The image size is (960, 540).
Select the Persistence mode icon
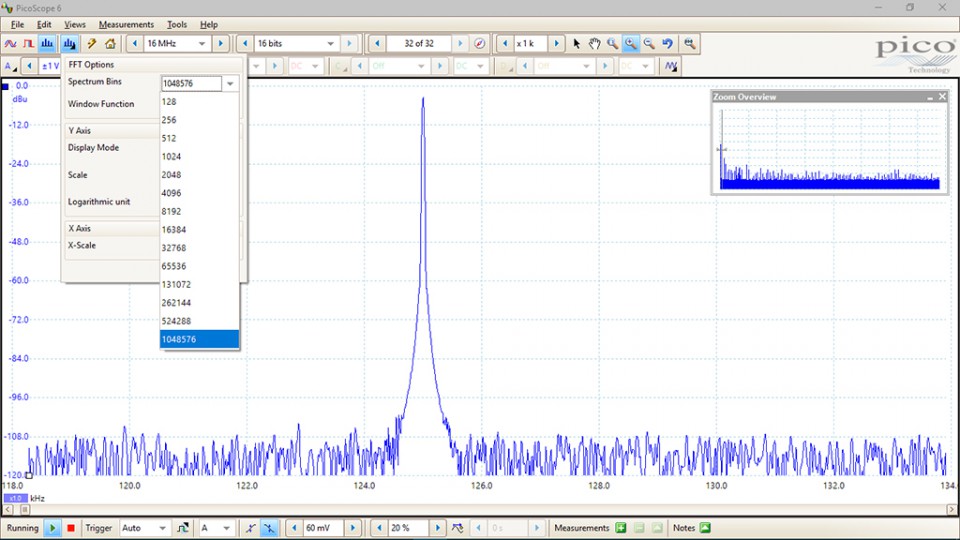pos(29,44)
